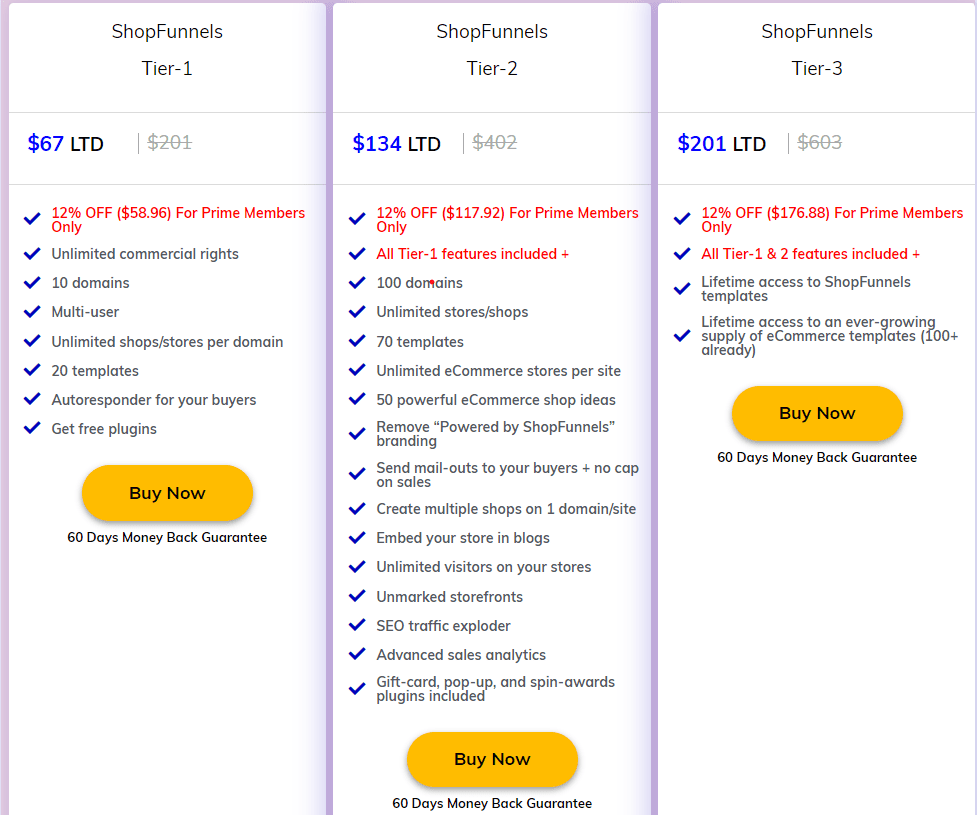Click the 12% OFF Prime Members offer in Tier-1
Image resolution: width=977 pixels, height=815 pixels.
(178, 220)
